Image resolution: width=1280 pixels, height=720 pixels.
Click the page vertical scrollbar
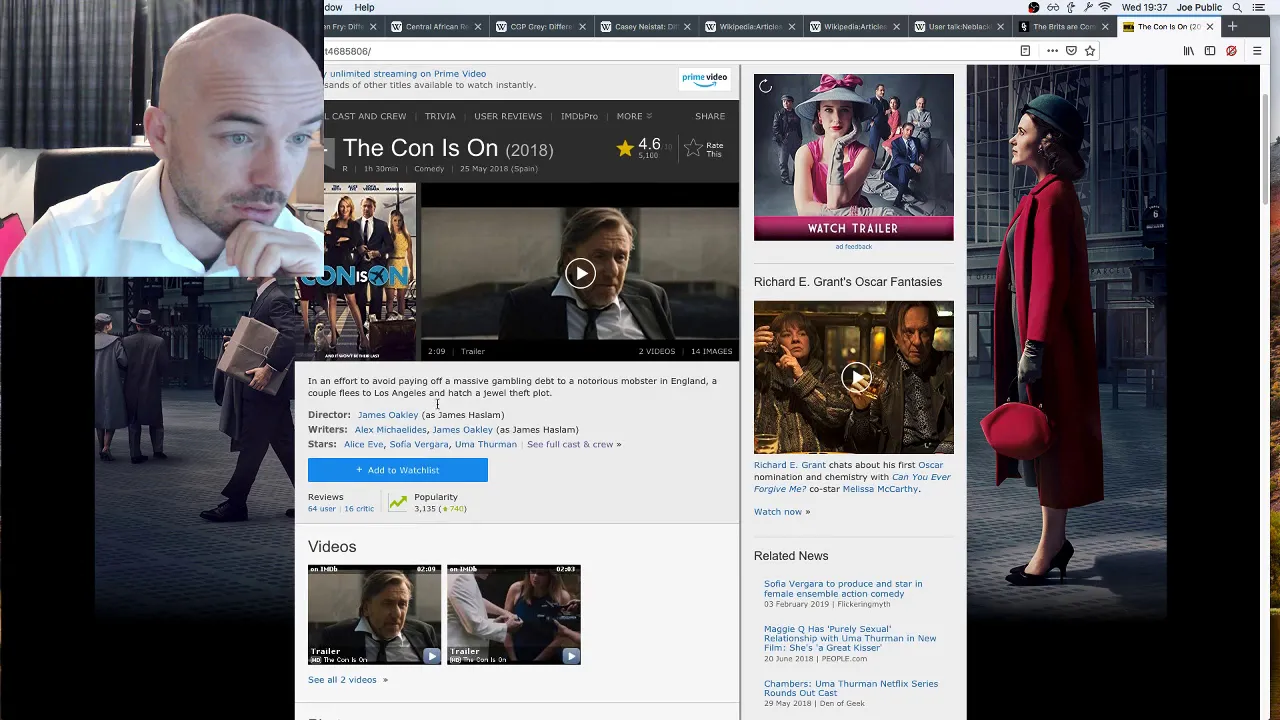click(1267, 150)
